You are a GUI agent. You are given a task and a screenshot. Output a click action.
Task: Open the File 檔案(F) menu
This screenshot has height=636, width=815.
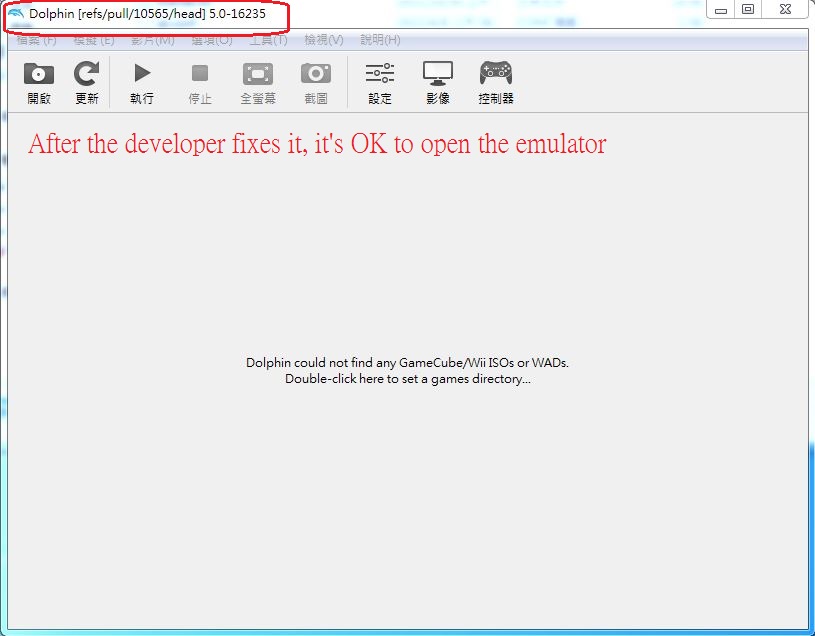36,40
